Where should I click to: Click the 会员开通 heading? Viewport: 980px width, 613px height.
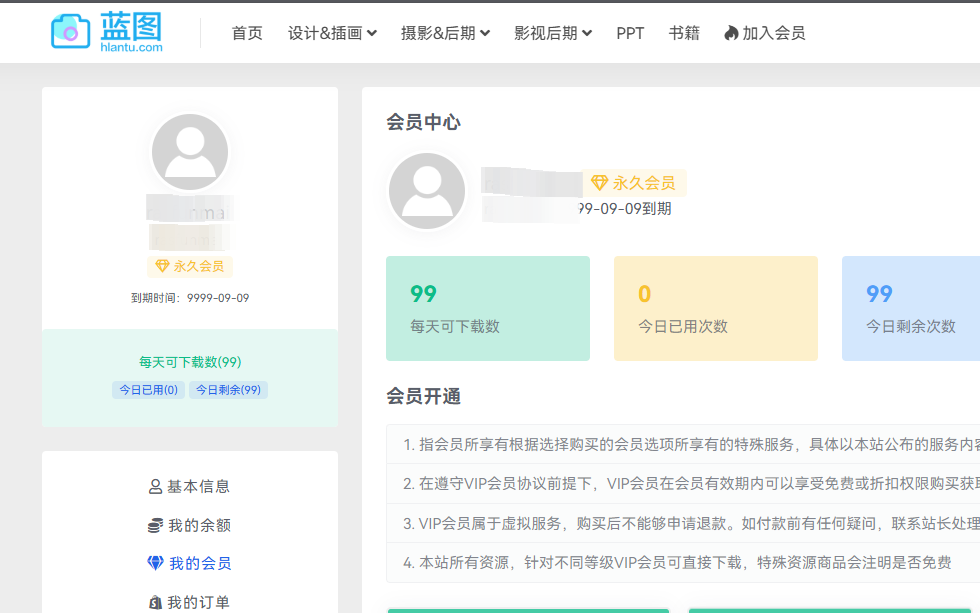pos(423,396)
